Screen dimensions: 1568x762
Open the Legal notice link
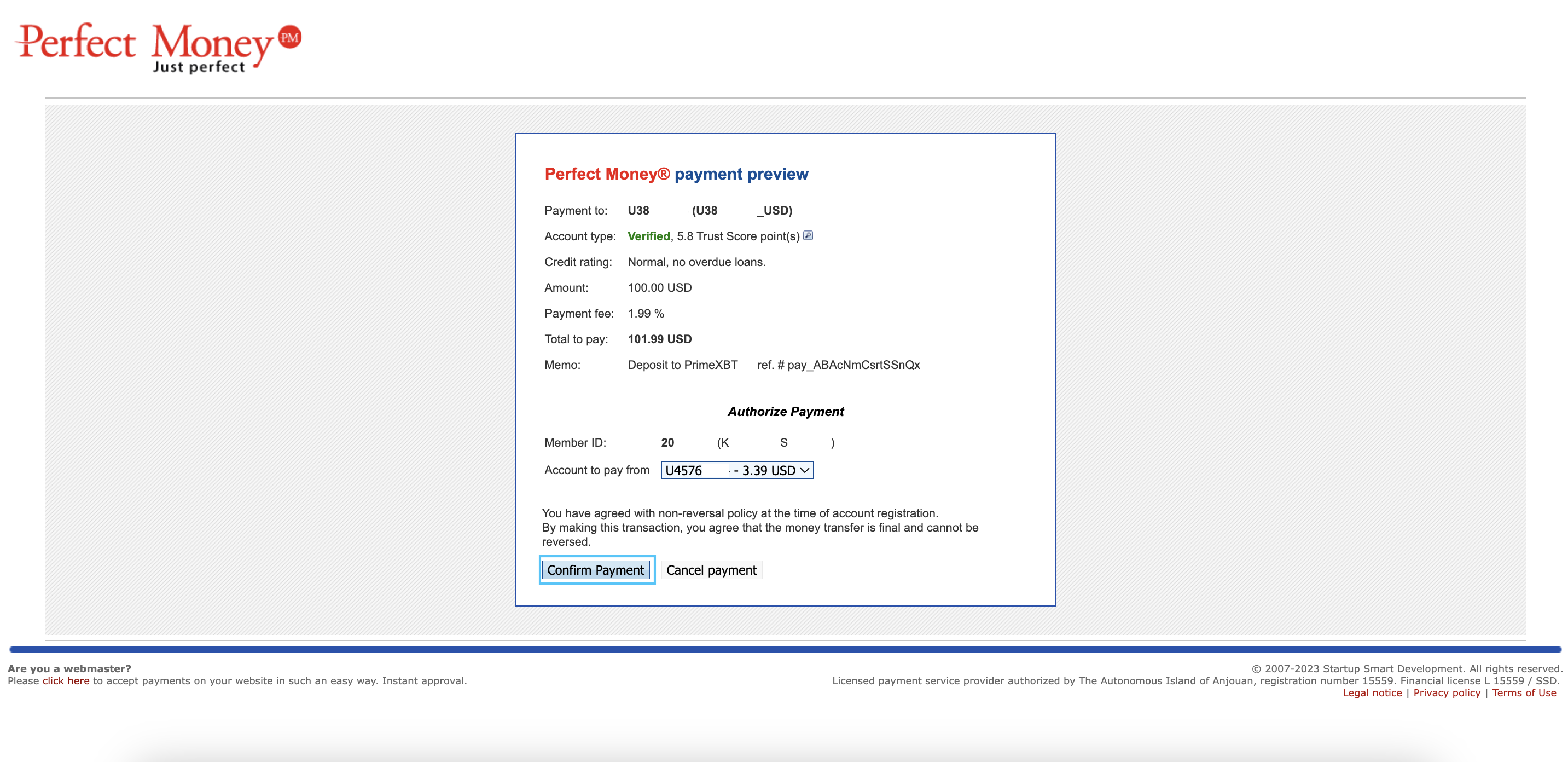coord(1372,693)
